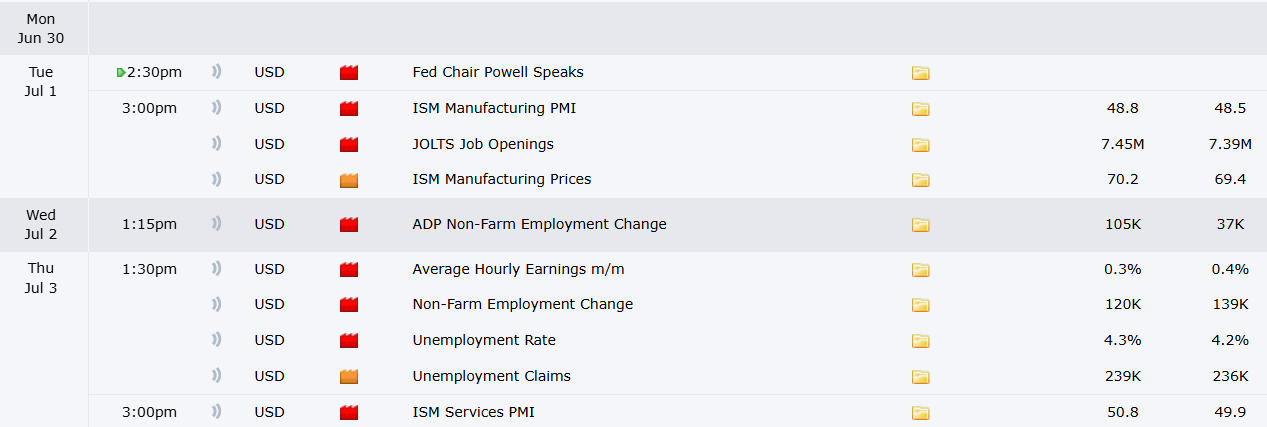
Task: Click orange impact icon for Unemployment Claims
Action: pos(349,377)
